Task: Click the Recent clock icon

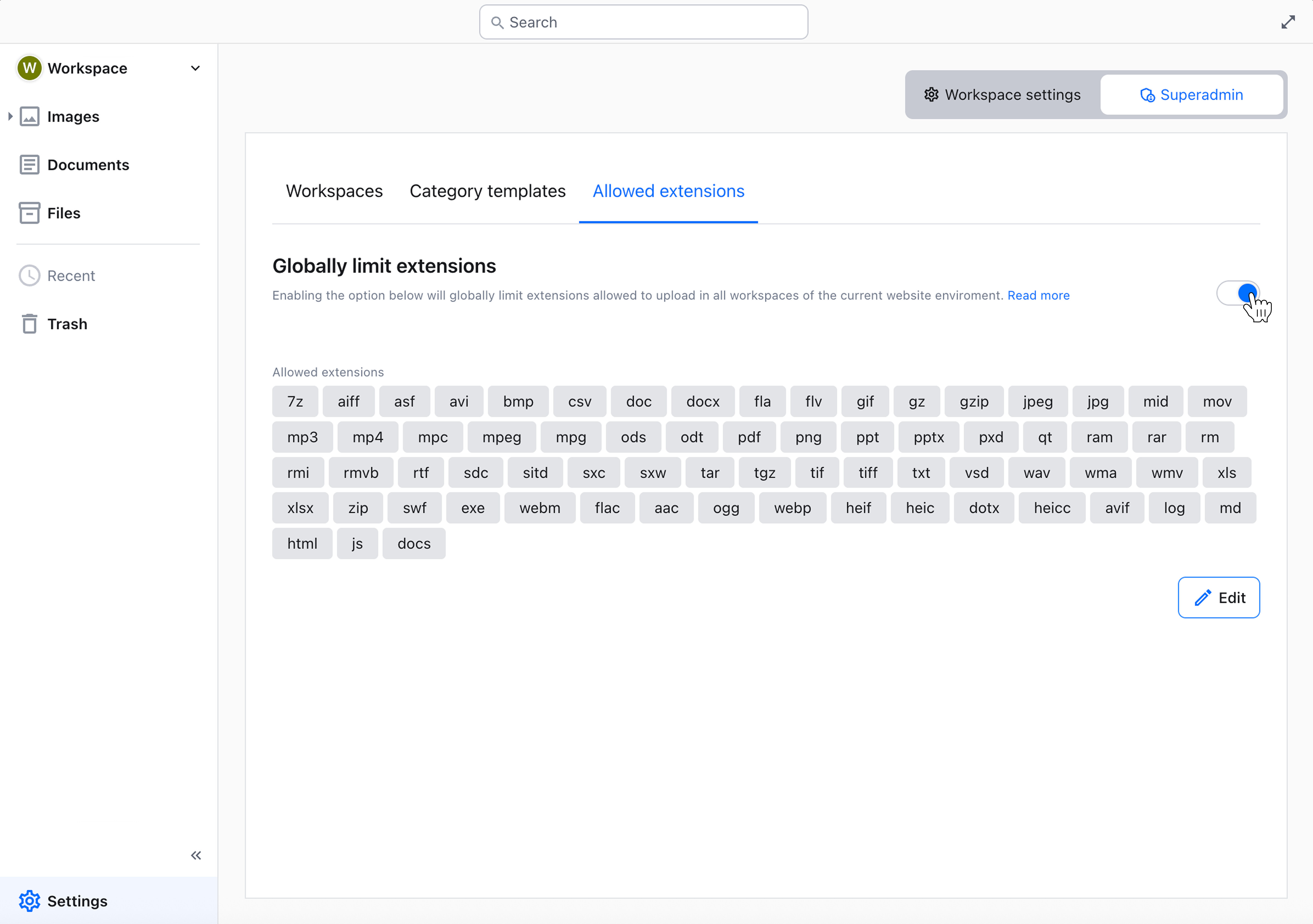Action: pyautogui.click(x=30, y=276)
